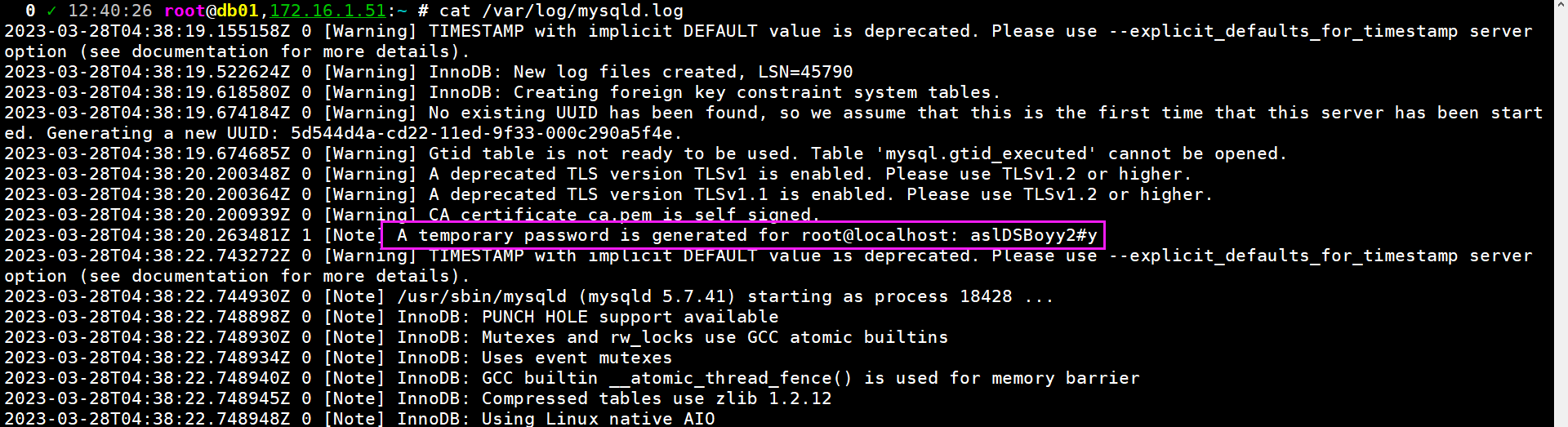Viewport: 1568px width, 427px height.
Task: Click the 12:40:26 time in the prompt
Action: tap(109, 11)
